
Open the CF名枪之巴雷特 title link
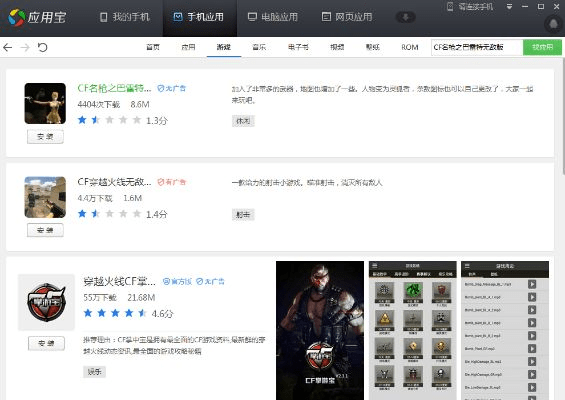[x=114, y=88]
